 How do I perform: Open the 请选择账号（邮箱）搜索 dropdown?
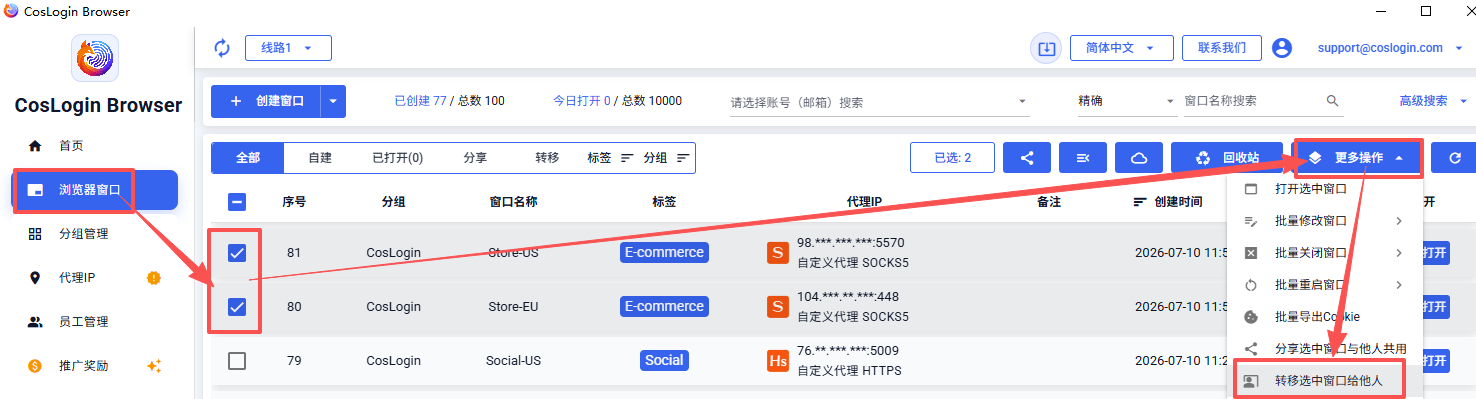tap(879, 102)
